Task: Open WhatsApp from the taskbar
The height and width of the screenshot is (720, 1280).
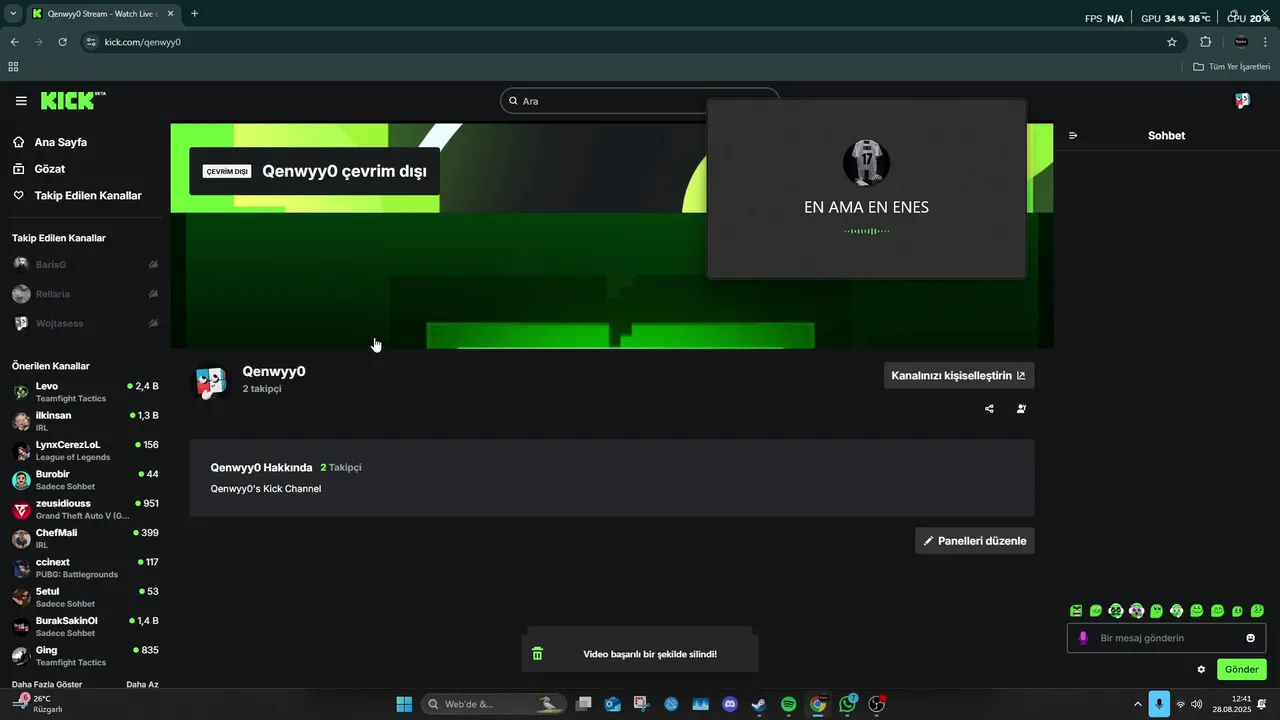Action: pos(847,704)
